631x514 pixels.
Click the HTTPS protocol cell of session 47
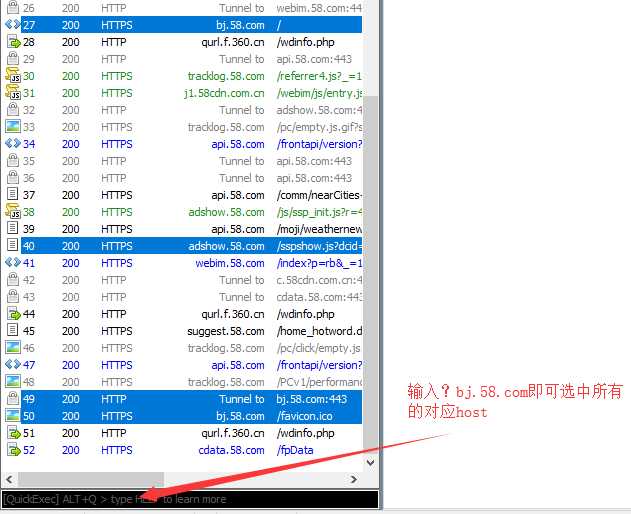pyautogui.click(x=117, y=365)
